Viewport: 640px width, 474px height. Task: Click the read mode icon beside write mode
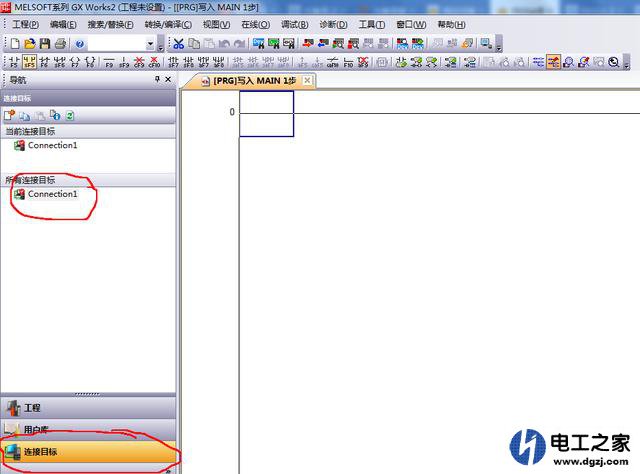(538, 62)
